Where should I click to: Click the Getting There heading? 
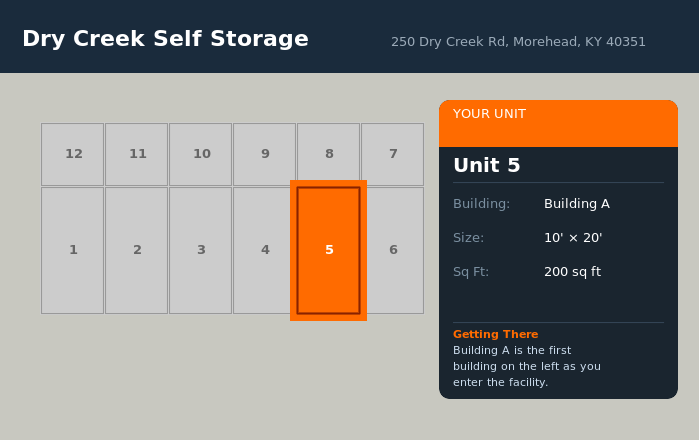coord(495,334)
